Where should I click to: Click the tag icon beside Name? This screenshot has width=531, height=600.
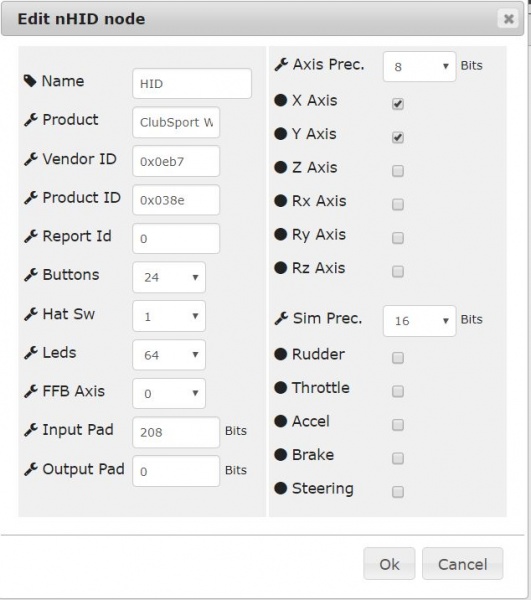30,81
